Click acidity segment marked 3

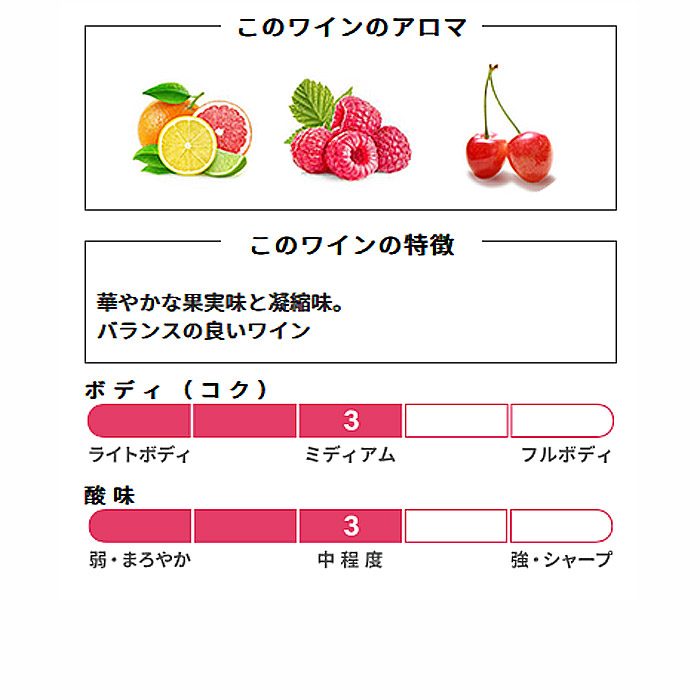pyautogui.click(x=350, y=526)
